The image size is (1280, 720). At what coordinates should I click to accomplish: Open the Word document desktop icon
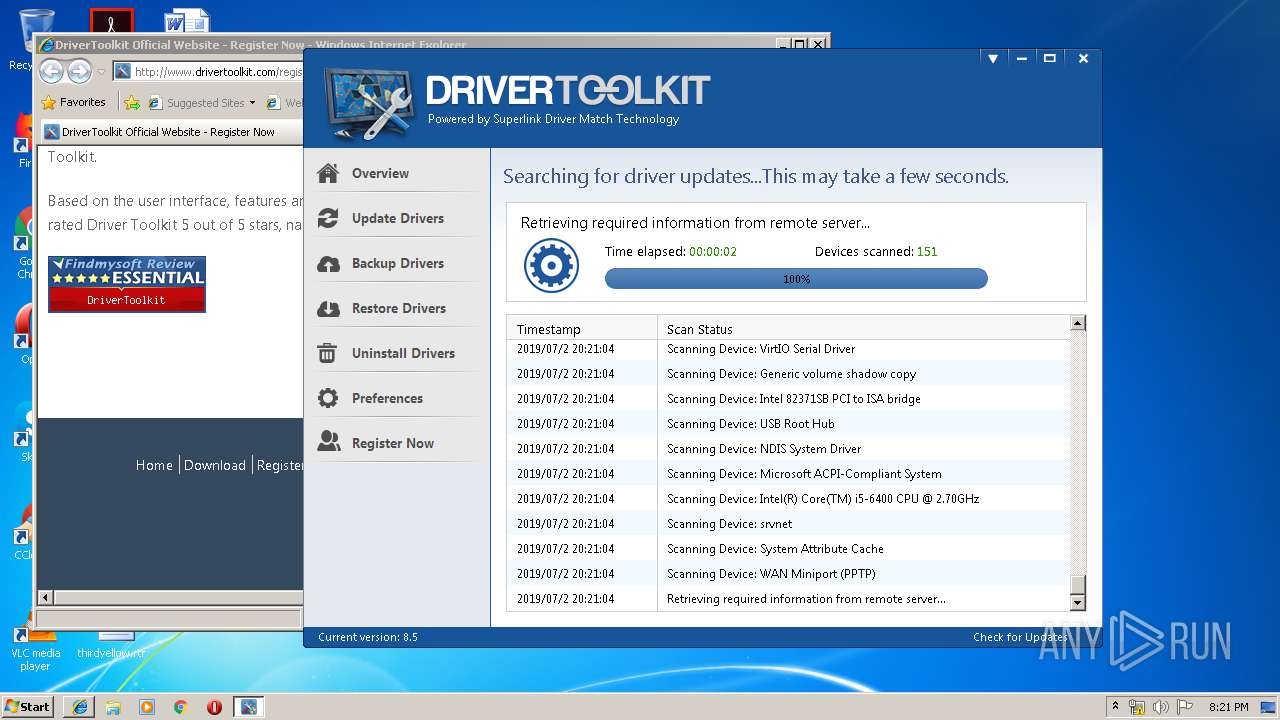coord(188,22)
